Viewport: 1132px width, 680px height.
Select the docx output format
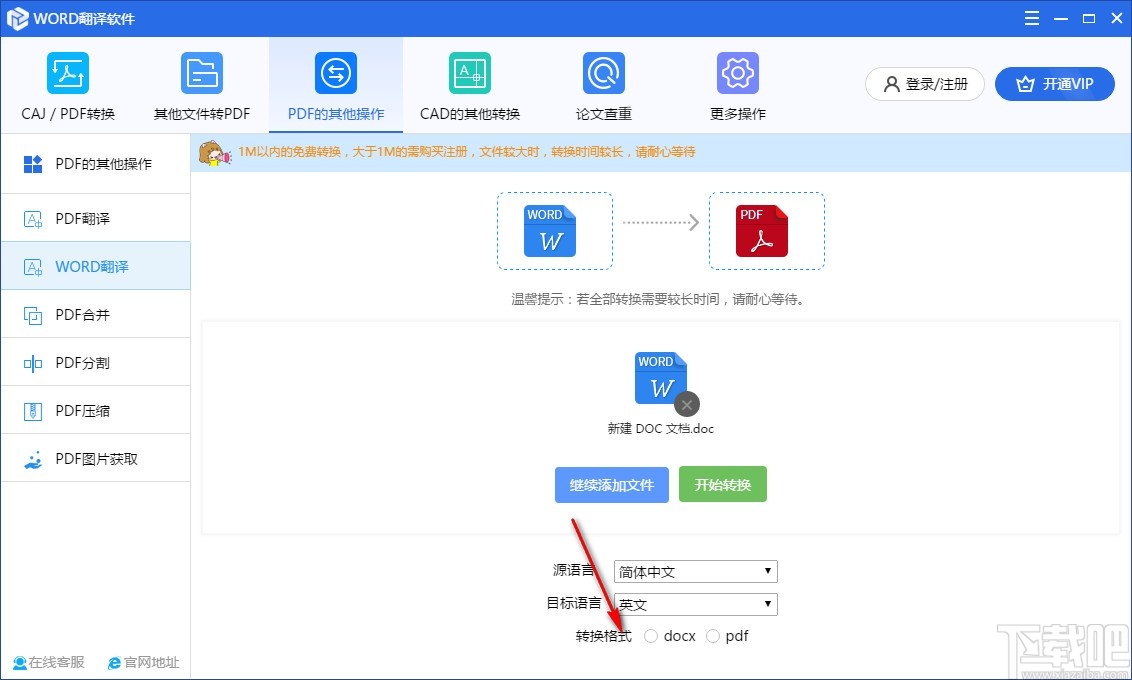tap(651, 636)
